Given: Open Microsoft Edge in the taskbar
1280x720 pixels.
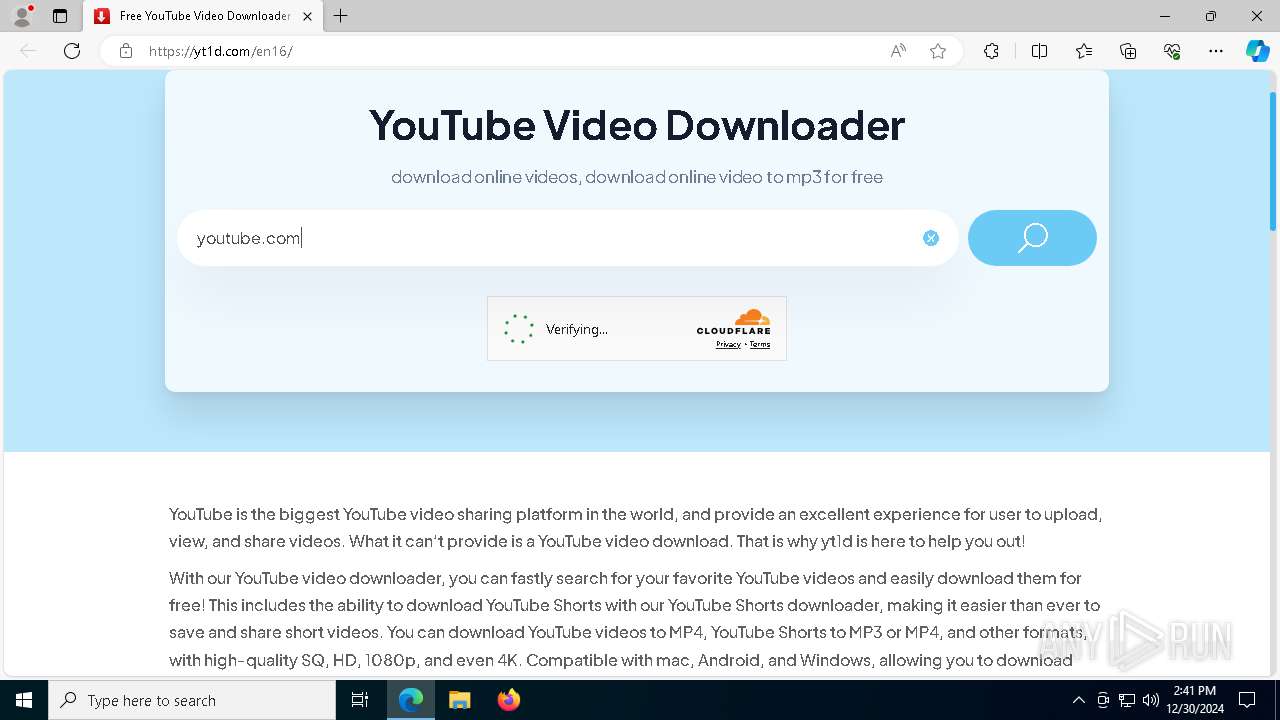Looking at the screenshot, I should pos(411,700).
